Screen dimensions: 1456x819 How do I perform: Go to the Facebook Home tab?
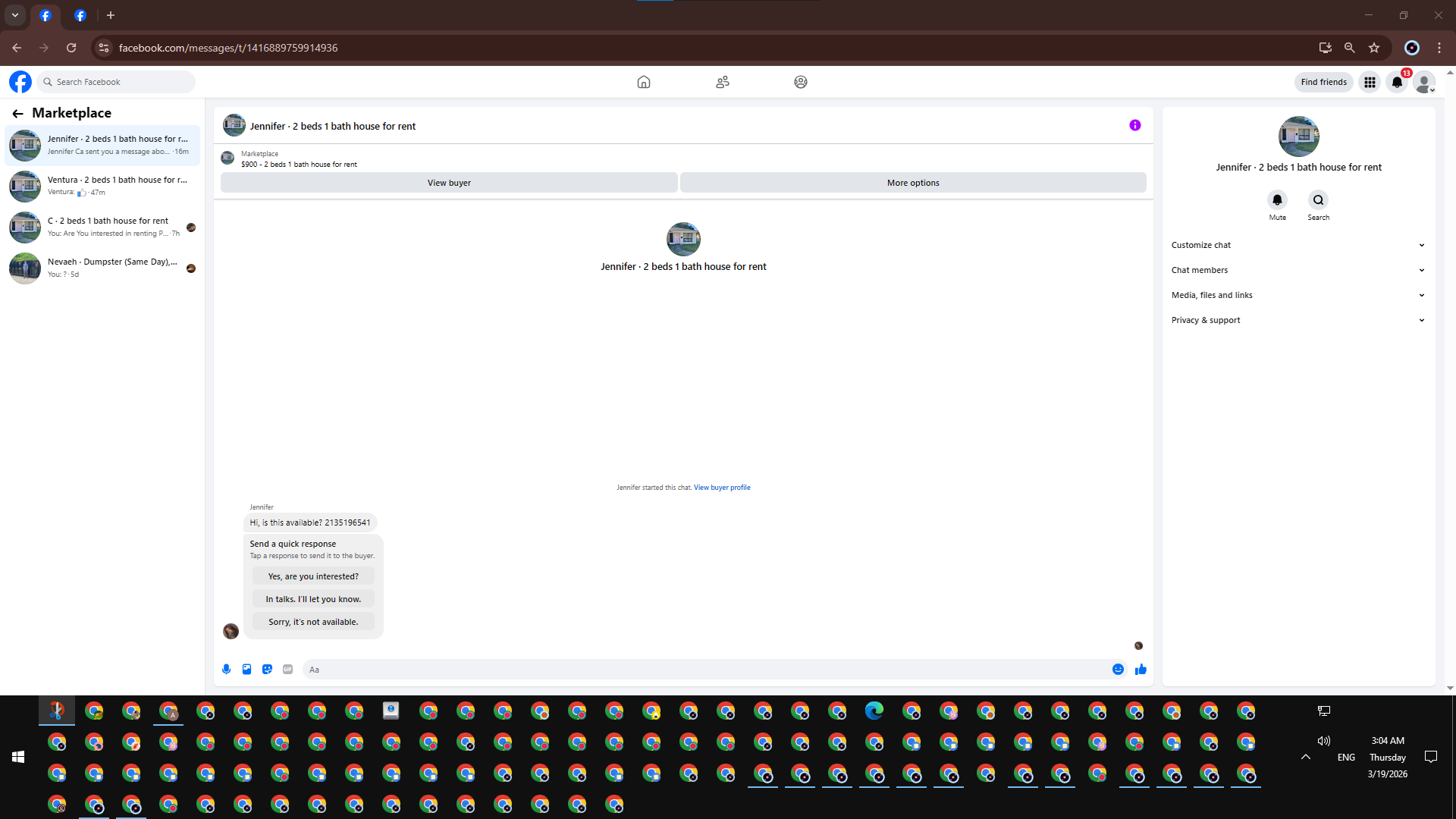pos(643,82)
